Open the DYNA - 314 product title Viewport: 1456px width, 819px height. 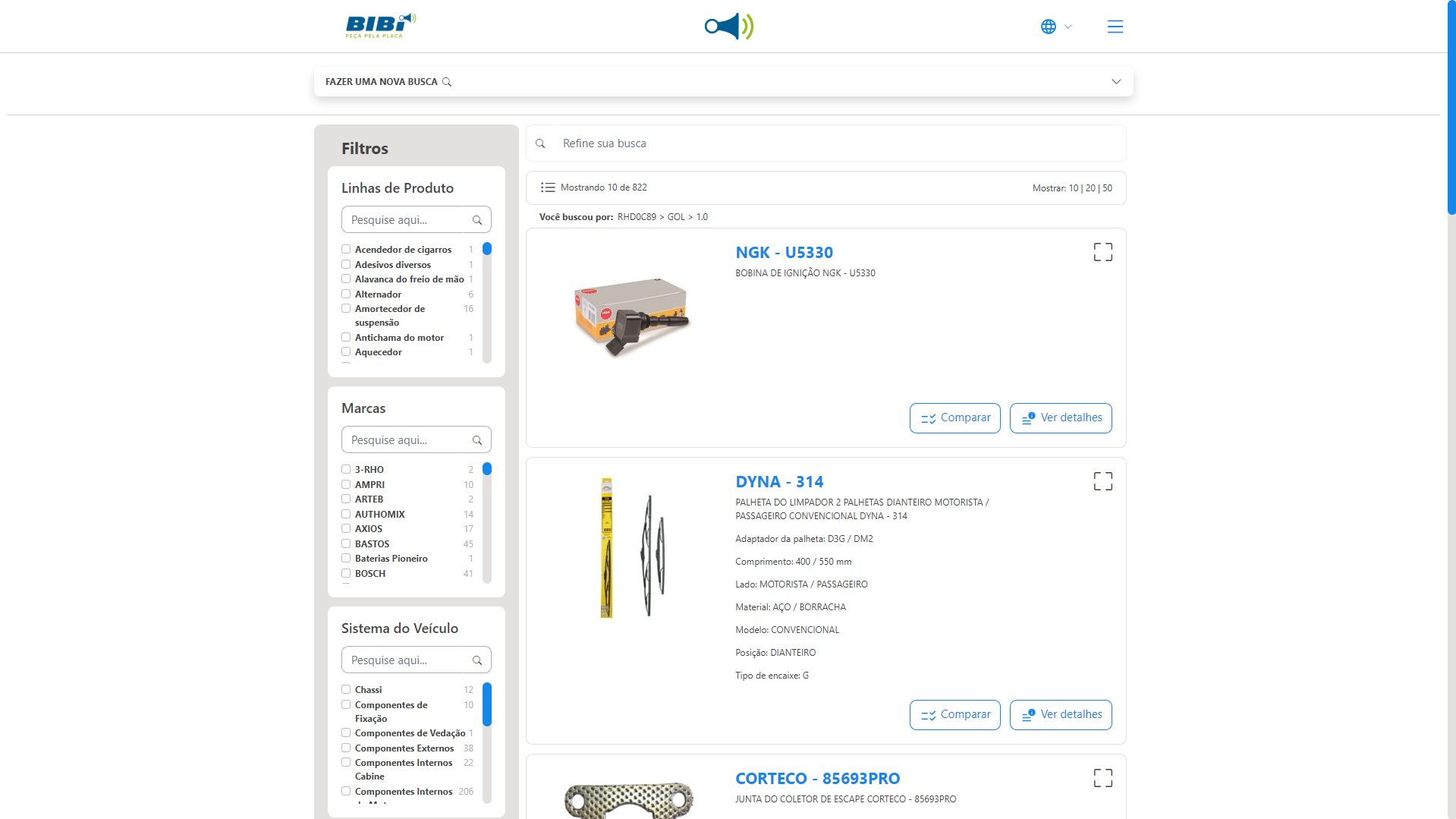(x=779, y=482)
